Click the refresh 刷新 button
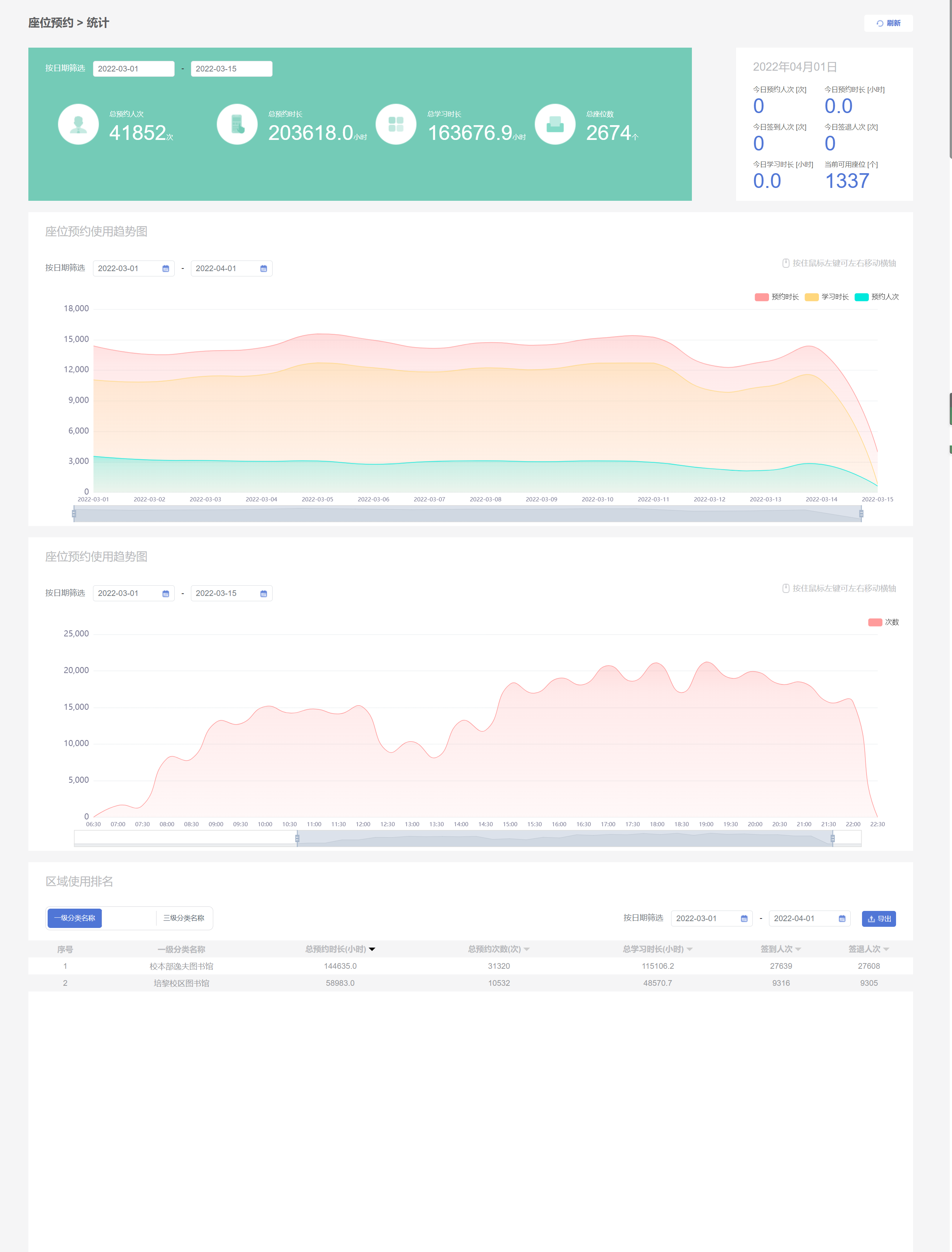 (x=888, y=23)
